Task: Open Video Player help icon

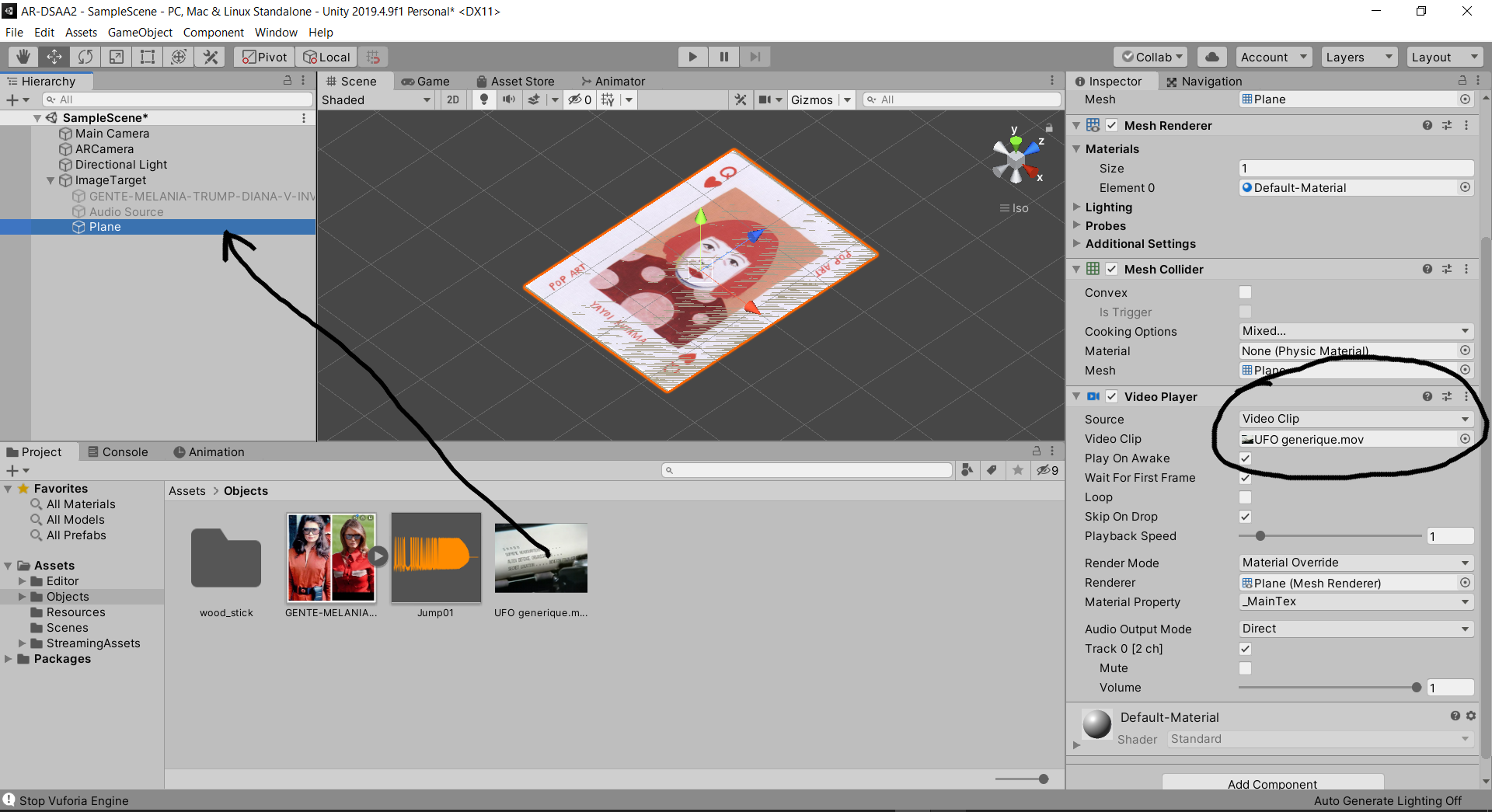Action: tap(1428, 396)
